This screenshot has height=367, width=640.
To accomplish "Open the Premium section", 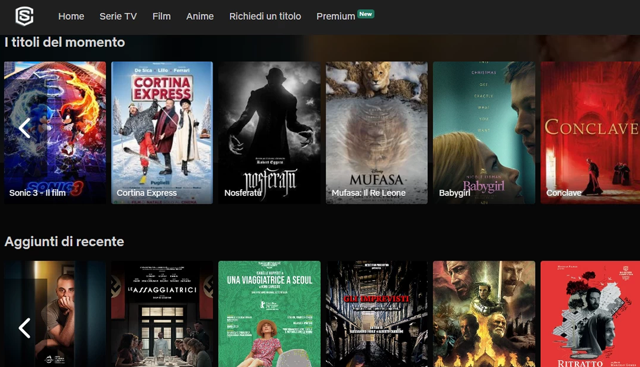I will pos(336,16).
